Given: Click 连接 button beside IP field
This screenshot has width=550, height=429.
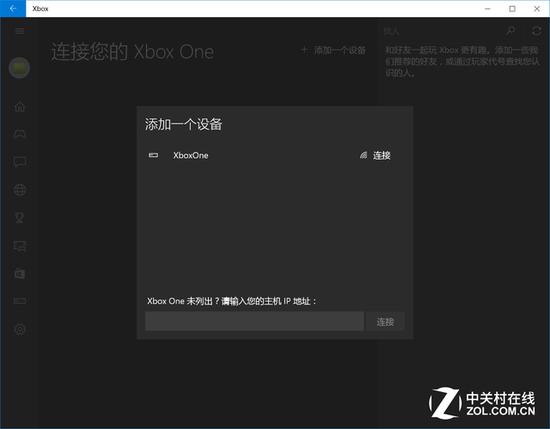Looking at the screenshot, I should (385, 321).
